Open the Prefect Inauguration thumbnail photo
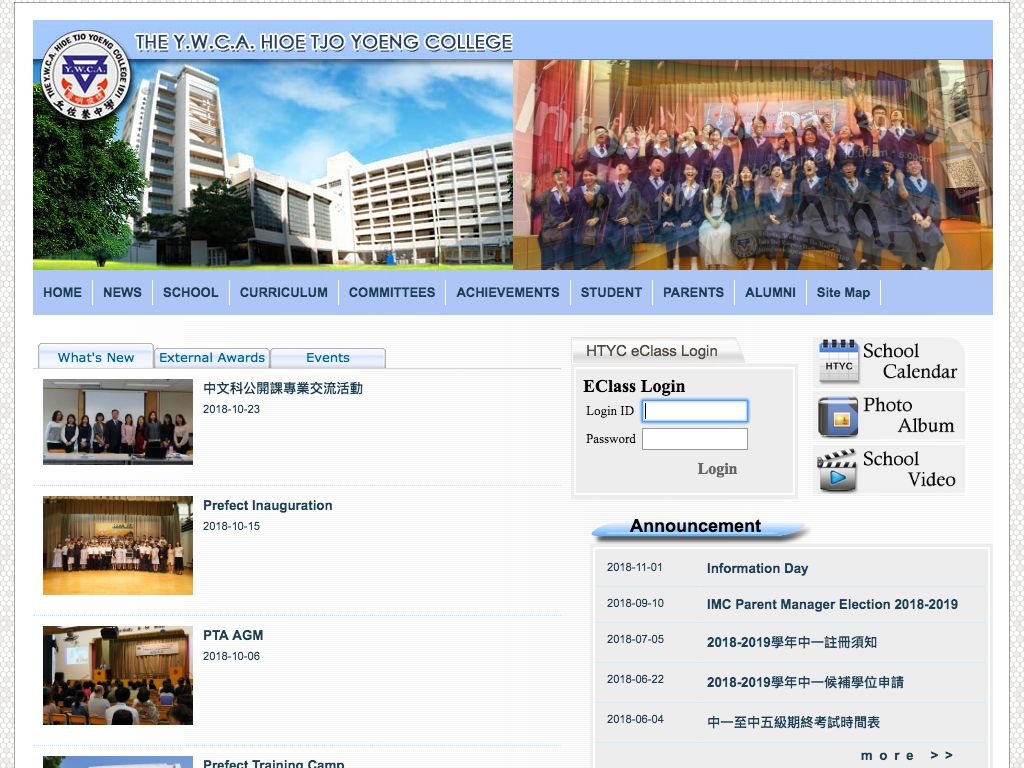 118,545
